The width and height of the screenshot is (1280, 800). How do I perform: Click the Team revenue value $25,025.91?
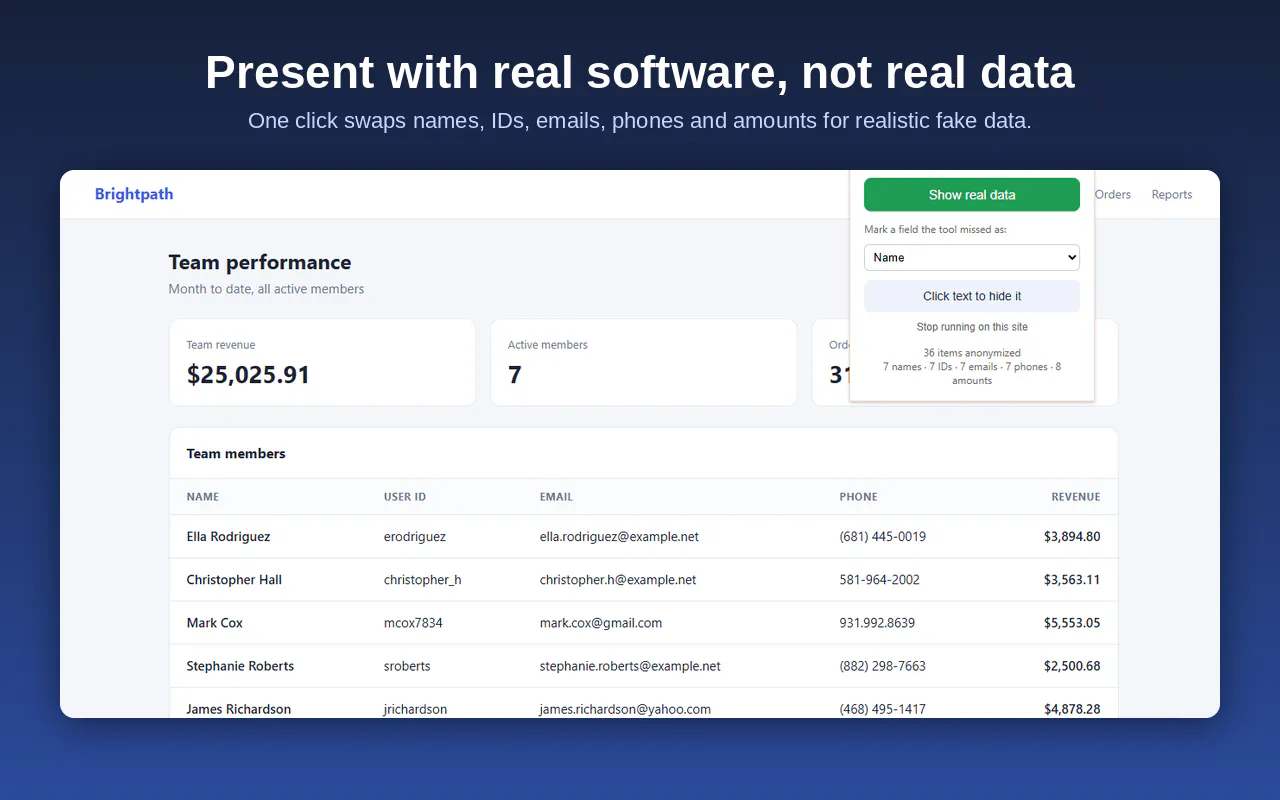[248, 375]
